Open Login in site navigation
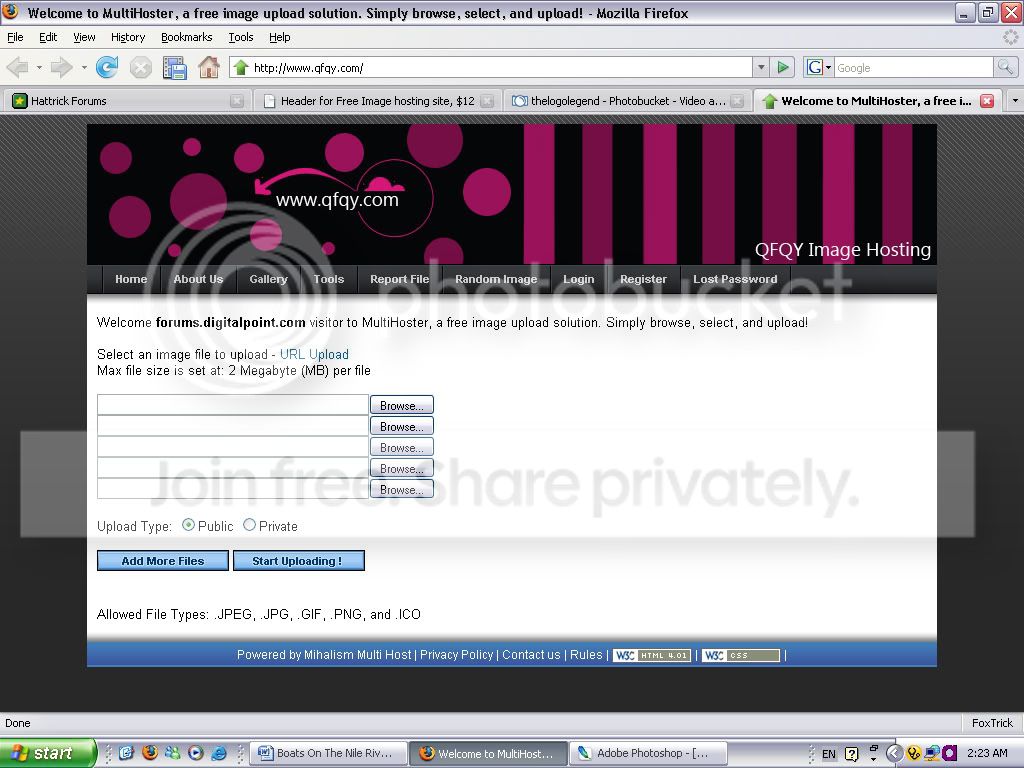This screenshot has width=1024, height=768. (579, 279)
